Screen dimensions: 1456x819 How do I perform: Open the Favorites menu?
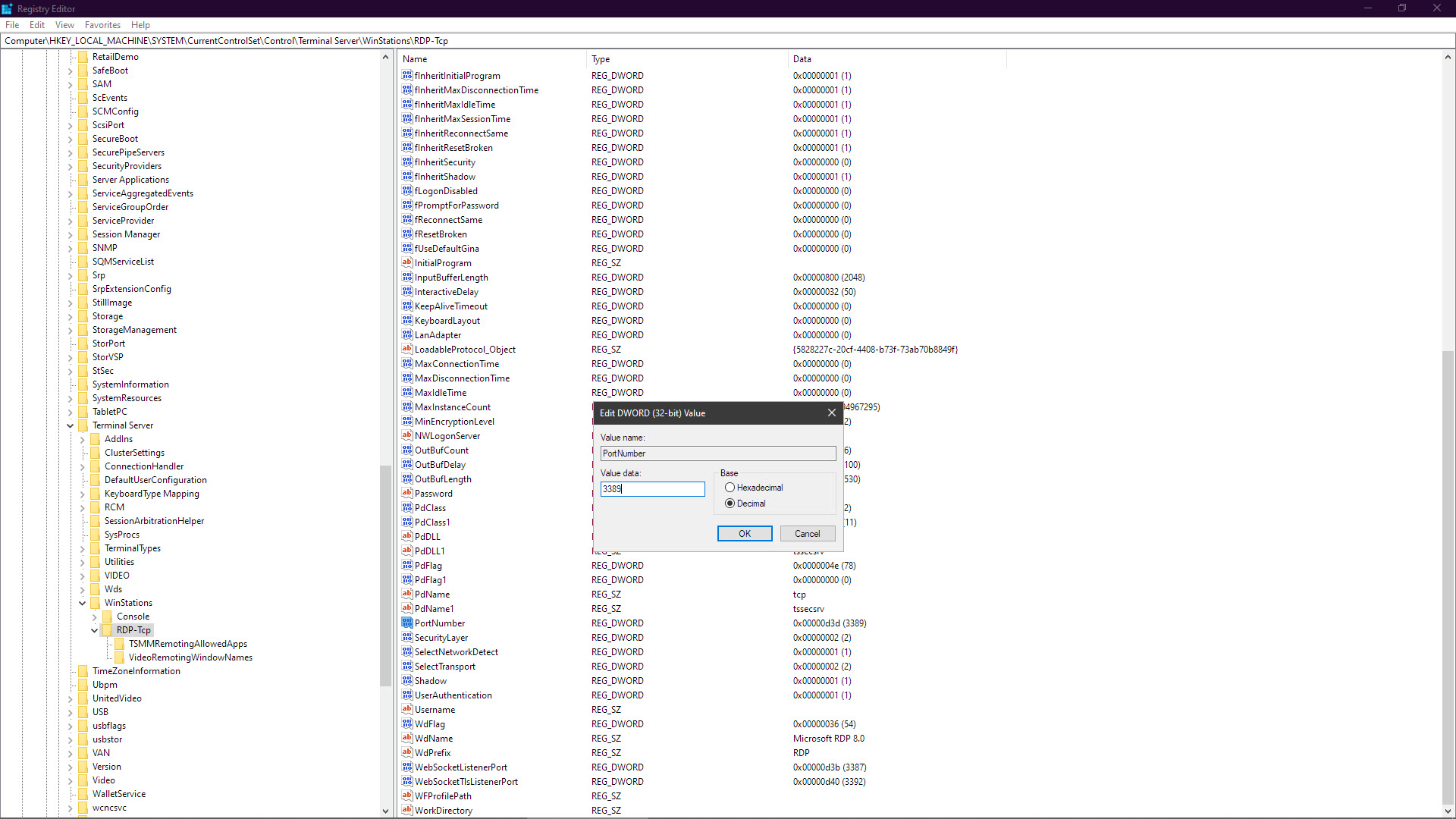[x=102, y=25]
